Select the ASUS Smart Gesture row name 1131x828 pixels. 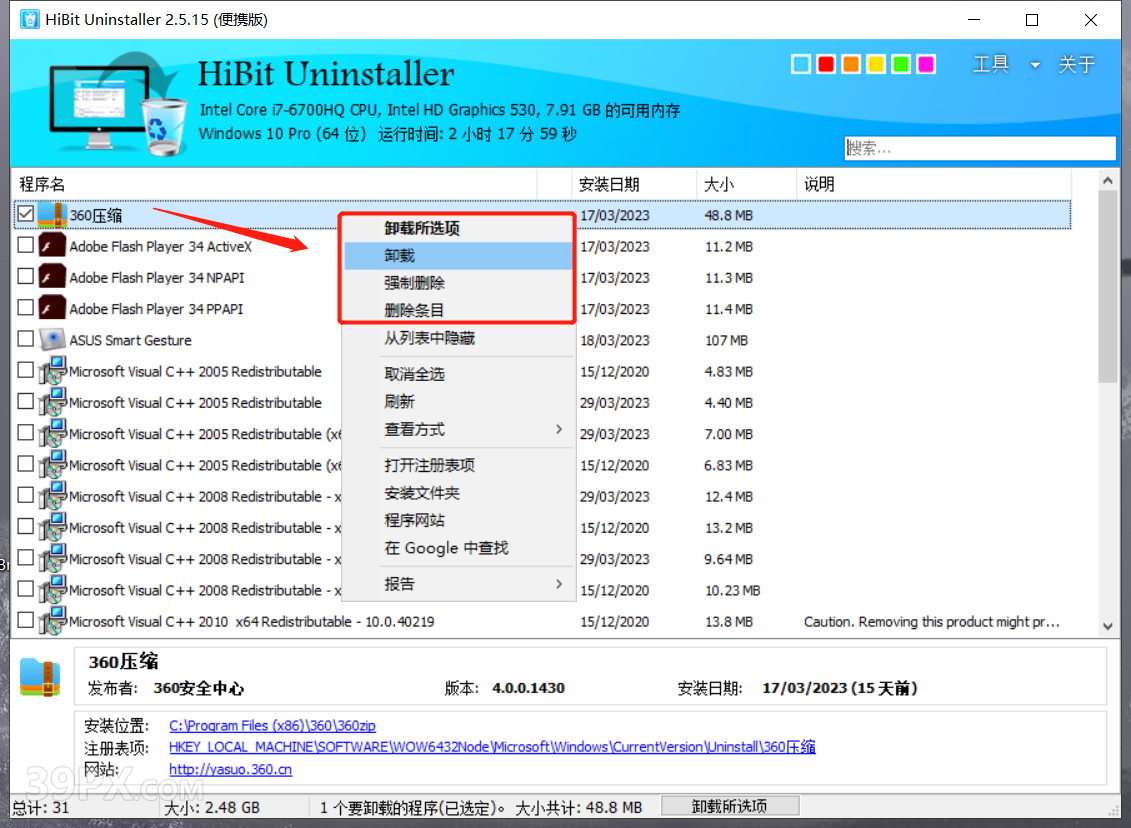click(x=131, y=340)
